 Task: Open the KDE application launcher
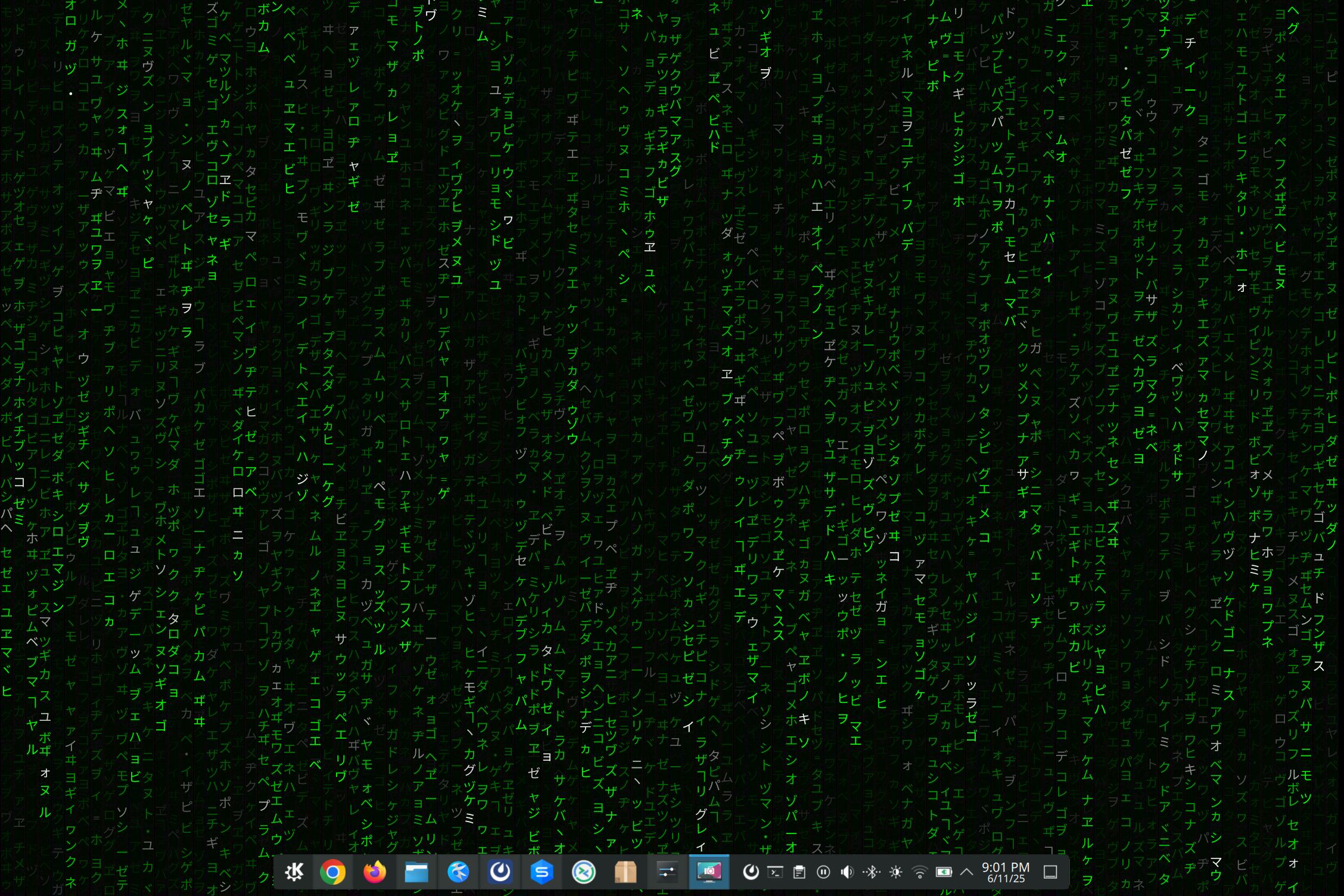[x=294, y=872]
